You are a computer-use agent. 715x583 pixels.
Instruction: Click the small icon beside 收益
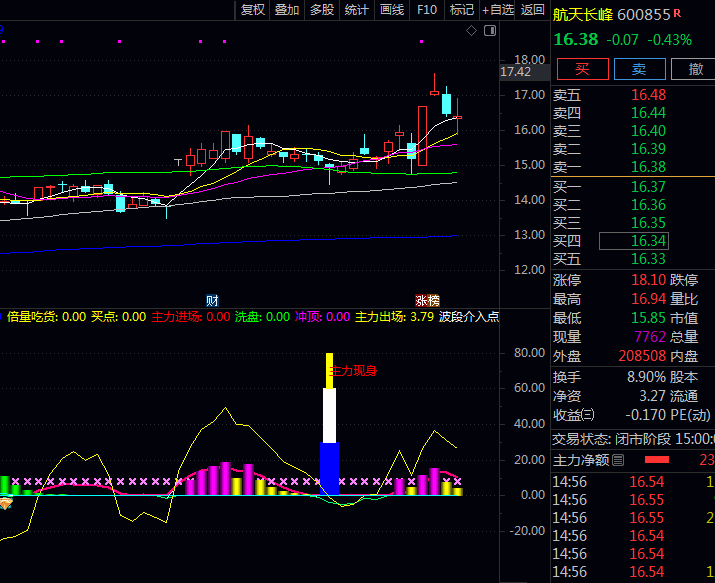point(587,415)
